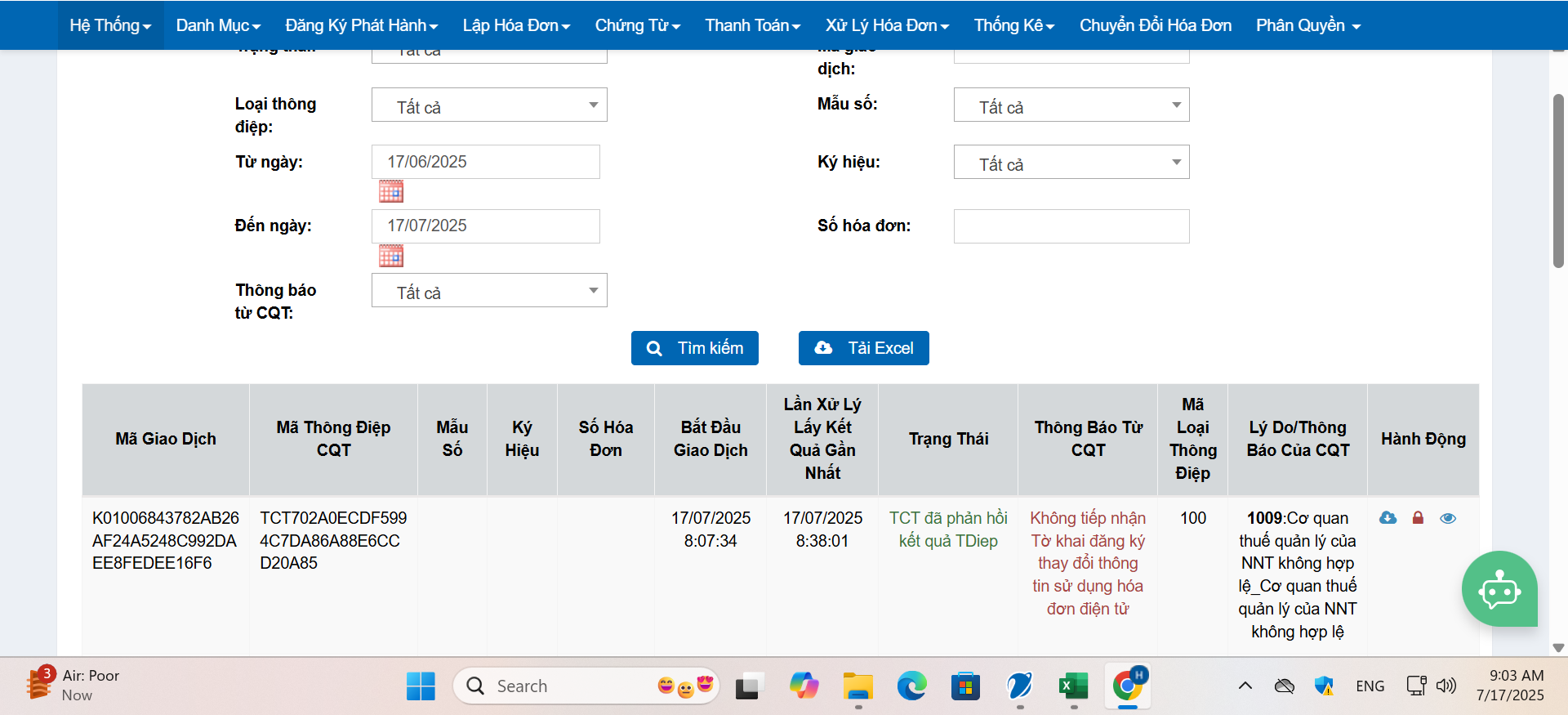Image resolution: width=1568 pixels, height=715 pixels.
Task: Click the Tải Excel button
Action: (x=864, y=348)
